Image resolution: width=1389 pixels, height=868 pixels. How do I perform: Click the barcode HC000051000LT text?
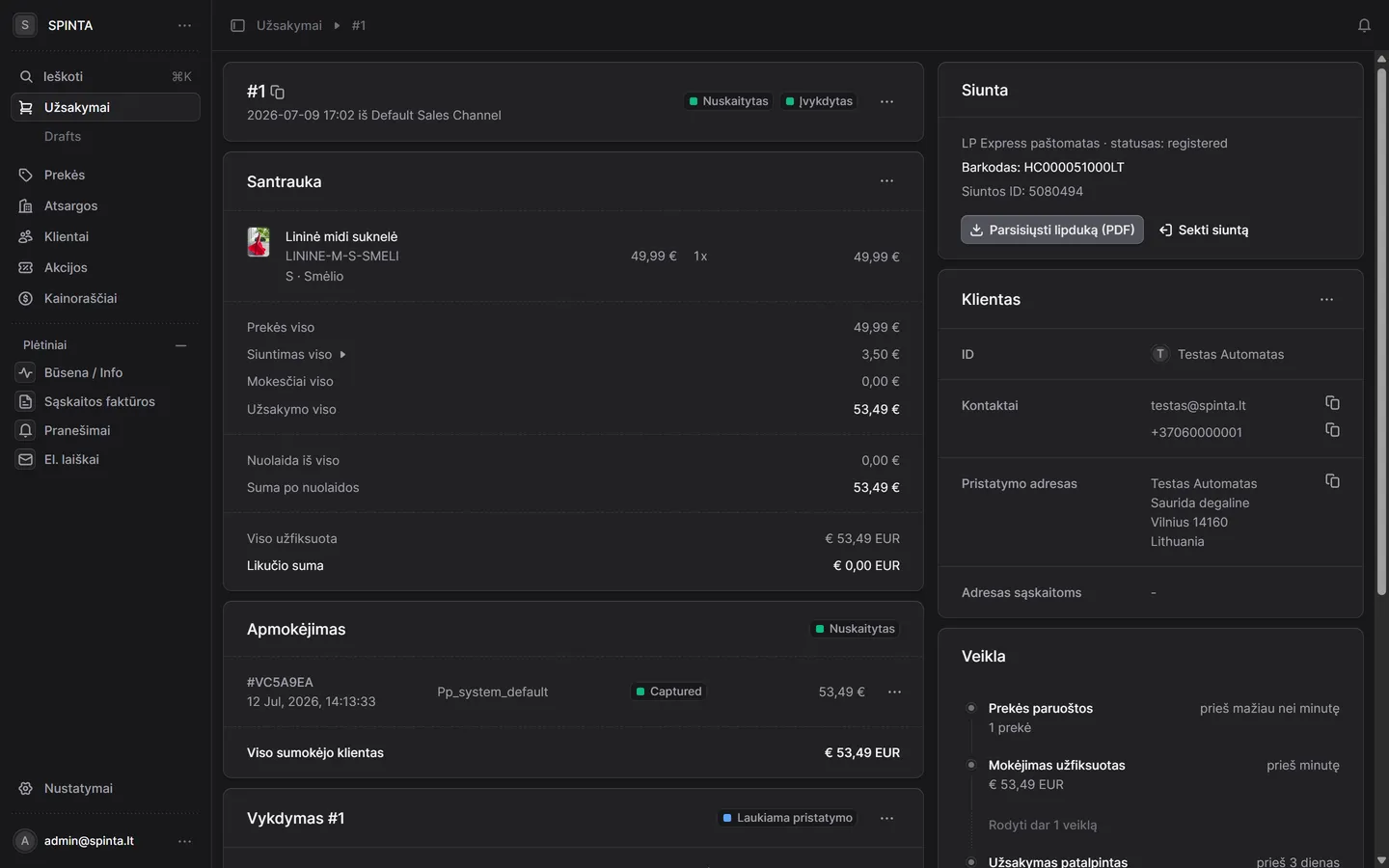[1043, 167]
